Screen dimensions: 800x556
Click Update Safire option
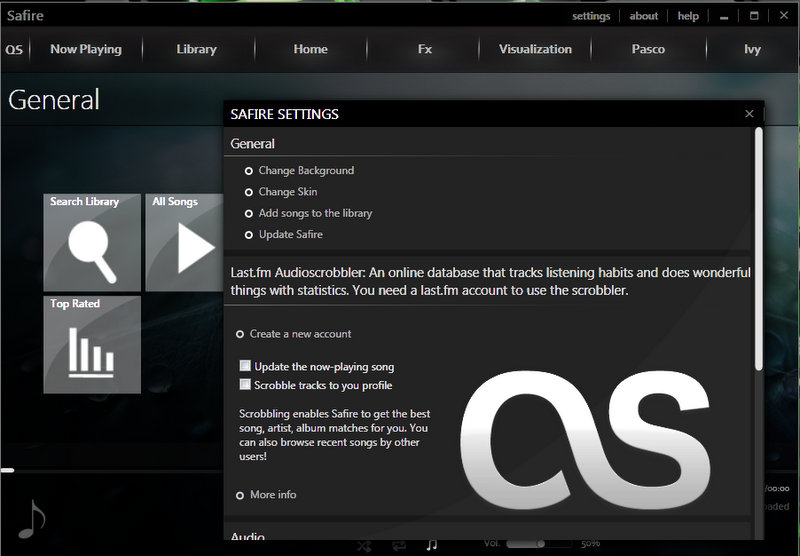pos(284,235)
